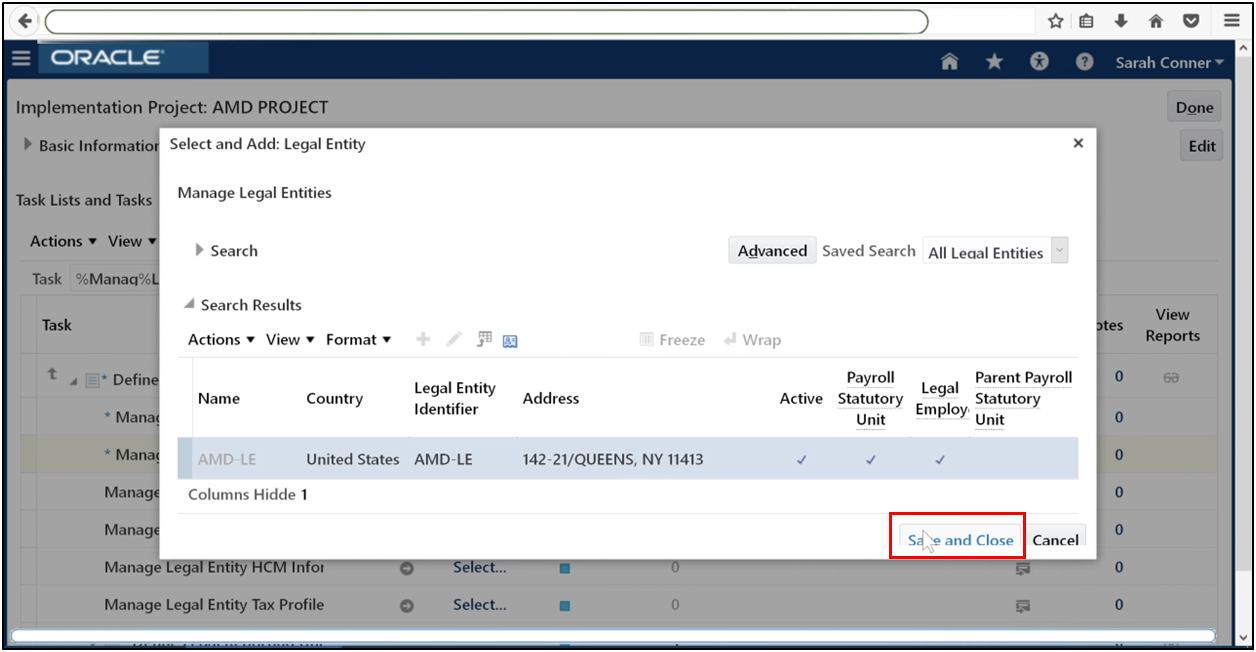Click the Advanced search button
The image size is (1256, 652).
(x=771, y=250)
